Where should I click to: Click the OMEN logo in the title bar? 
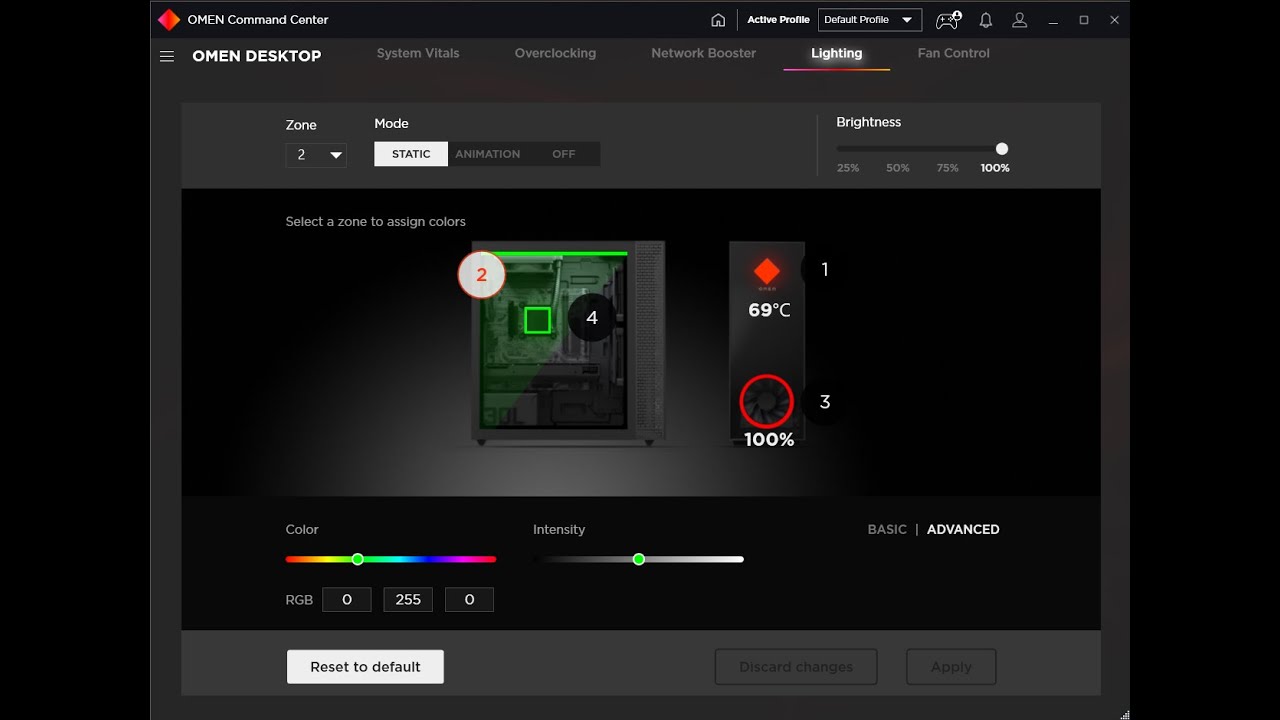point(169,19)
